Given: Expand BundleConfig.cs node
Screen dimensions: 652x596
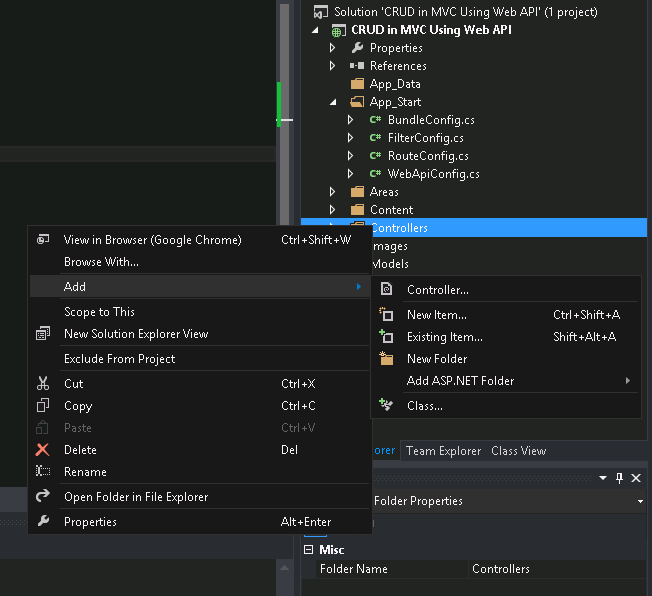Looking at the screenshot, I should [351, 120].
